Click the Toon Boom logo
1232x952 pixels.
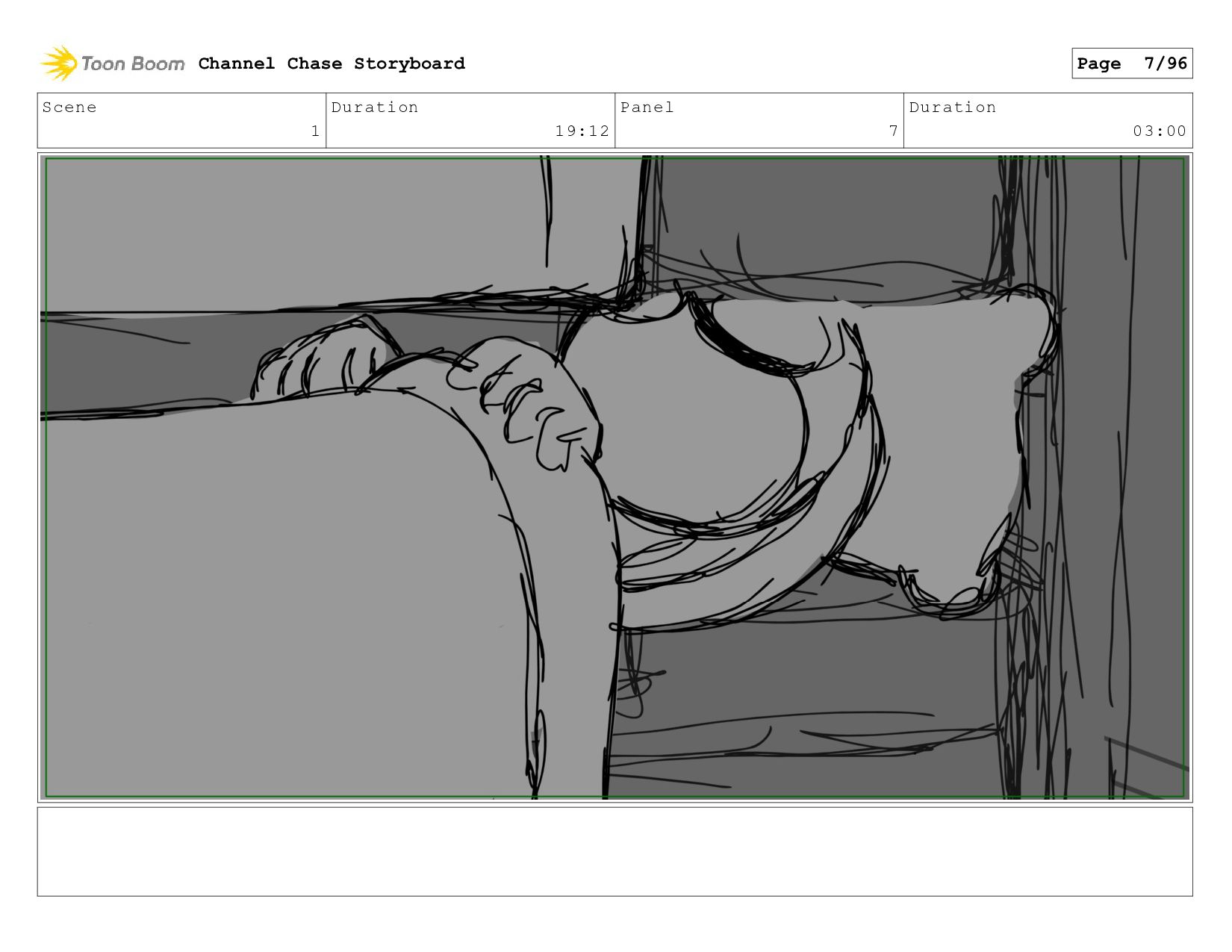click(x=112, y=63)
